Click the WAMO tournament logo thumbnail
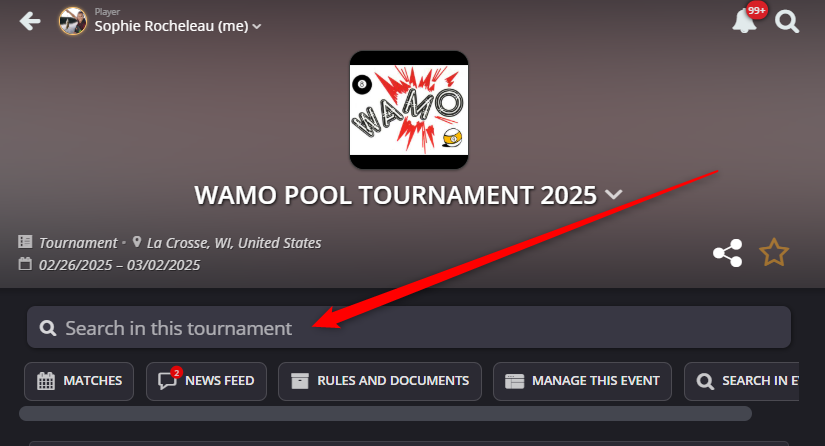 (409, 110)
